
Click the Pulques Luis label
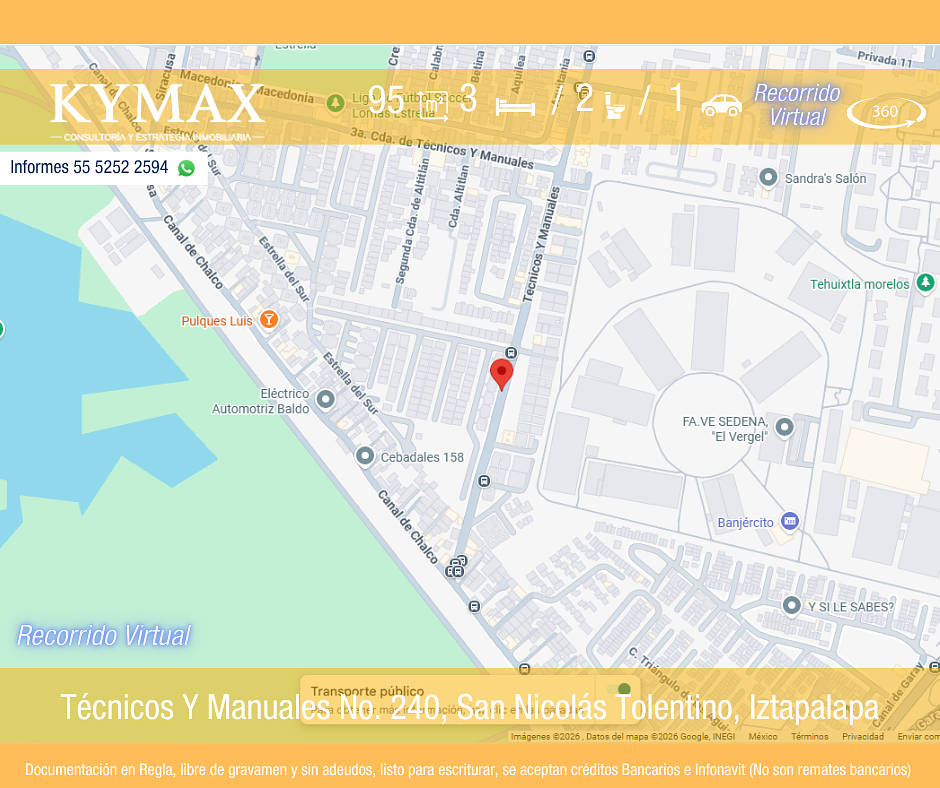tap(217, 321)
